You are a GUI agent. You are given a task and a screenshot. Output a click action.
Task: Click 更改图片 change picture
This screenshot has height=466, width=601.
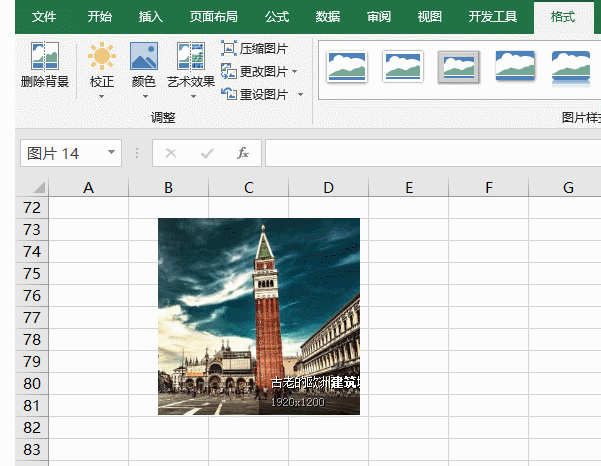pos(255,71)
